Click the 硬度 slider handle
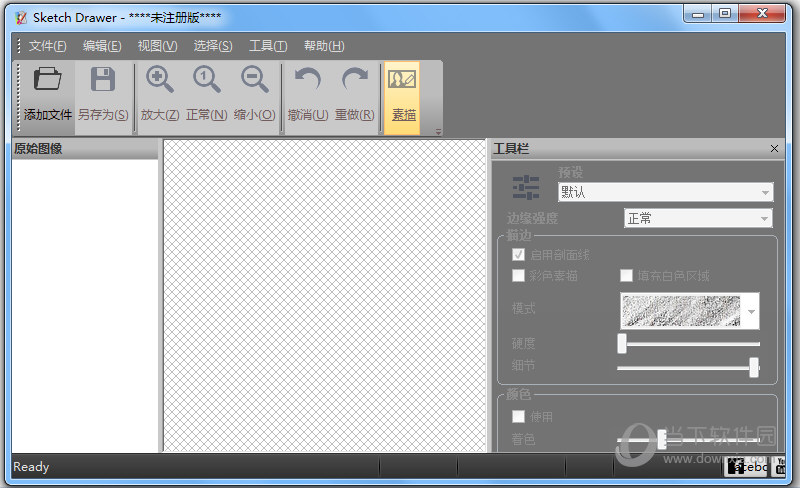Image resolution: width=800 pixels, height=488 pixels. tap(622, 344)
